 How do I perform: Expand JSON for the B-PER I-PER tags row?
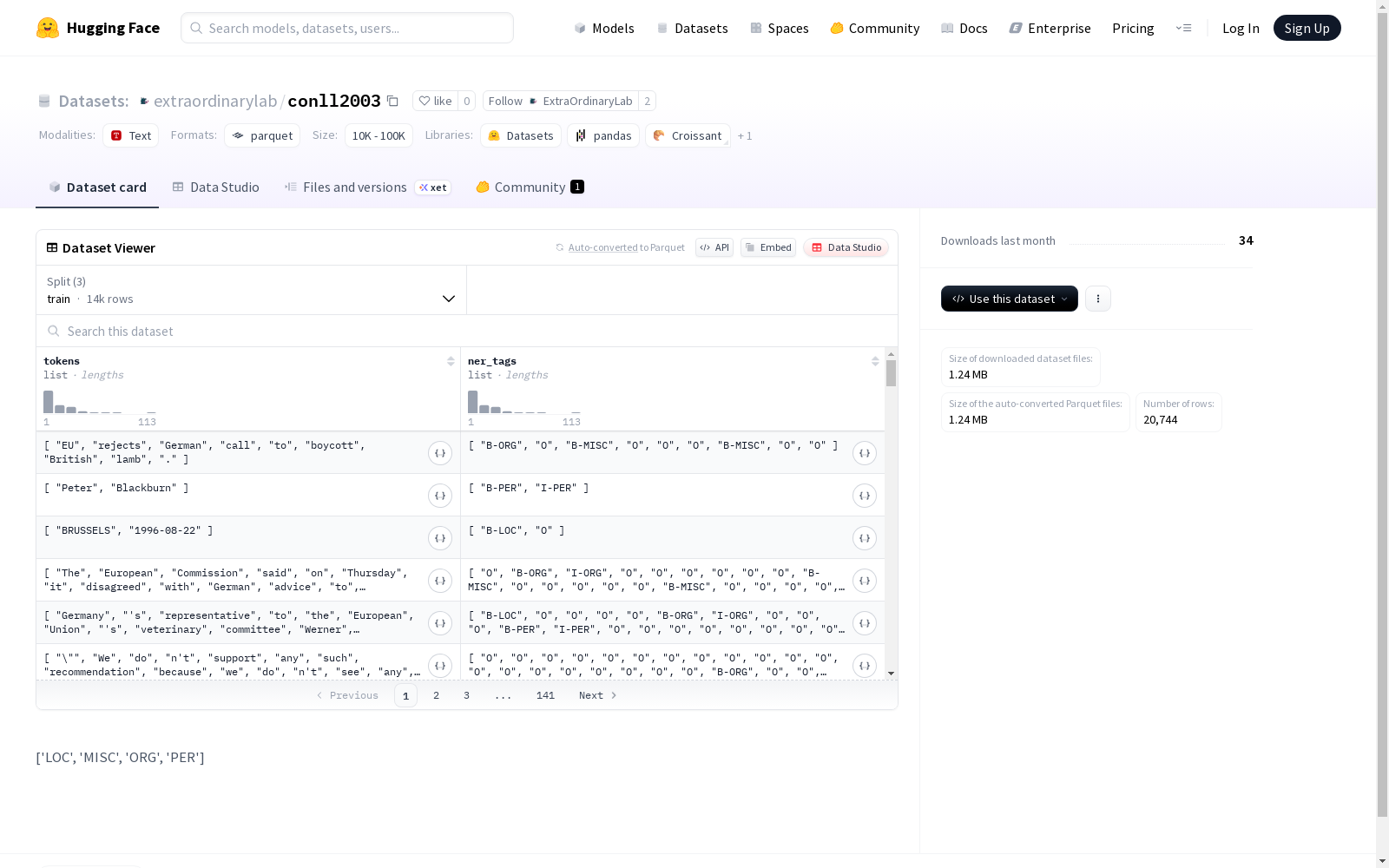pos(865,496)
